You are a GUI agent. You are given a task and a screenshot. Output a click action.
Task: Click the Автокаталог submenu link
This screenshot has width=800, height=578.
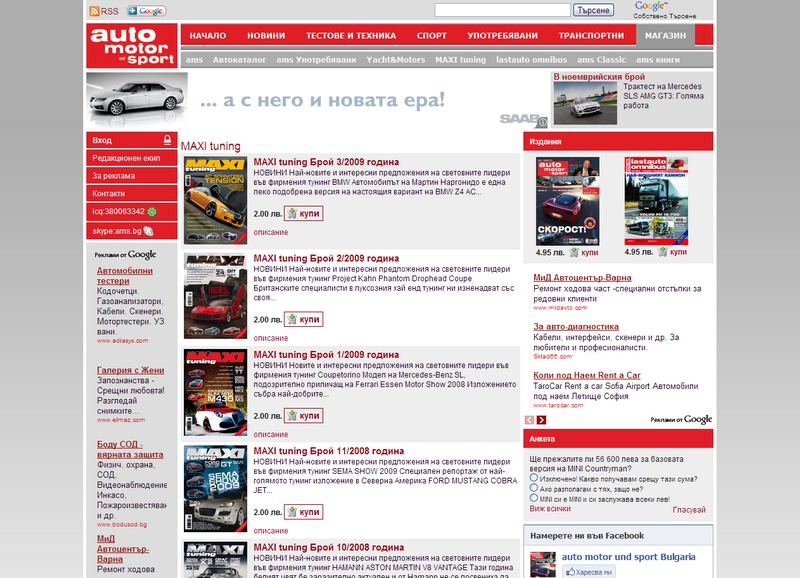coord(239,60)
